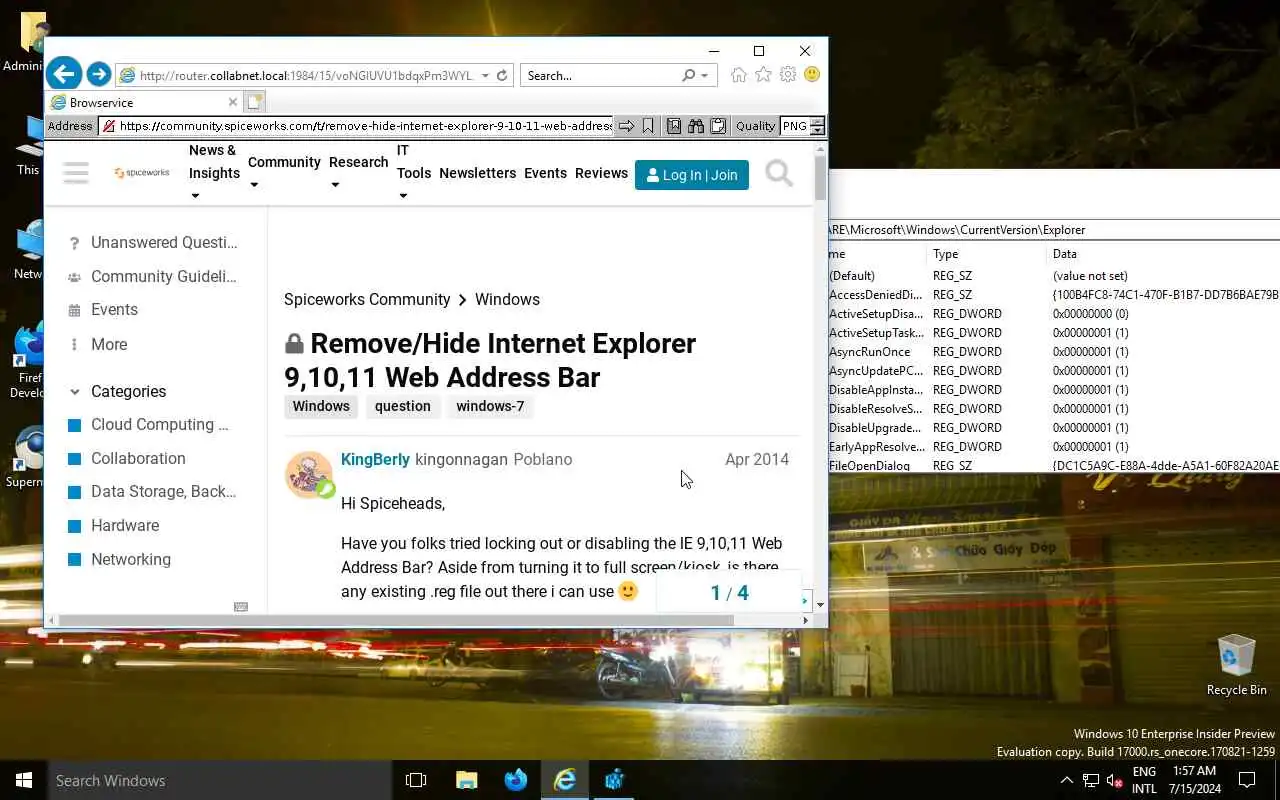Click the 1 / 4 post progress indicator
1280x800 pixels.
[729, 593]
